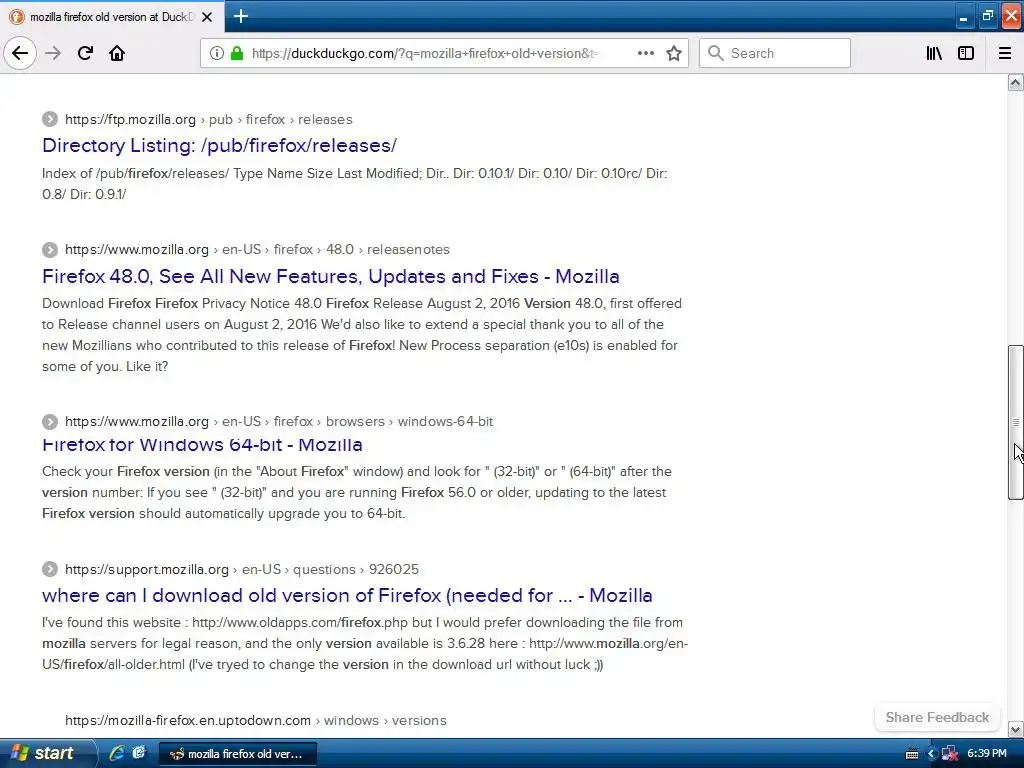Click the support.mozilla.org result round icon
The height and width of the screenshot is (768, 1024).
[x=50, y=569]
